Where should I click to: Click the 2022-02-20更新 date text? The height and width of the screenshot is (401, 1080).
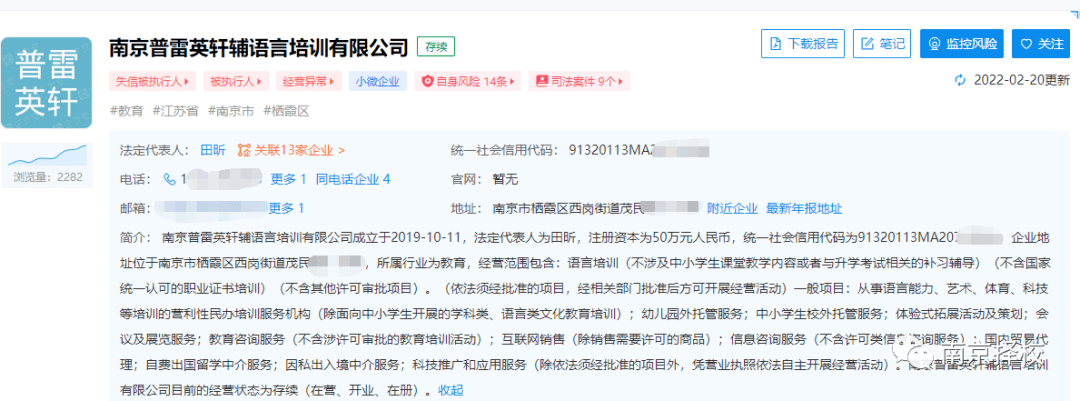tap(1021, 81)
